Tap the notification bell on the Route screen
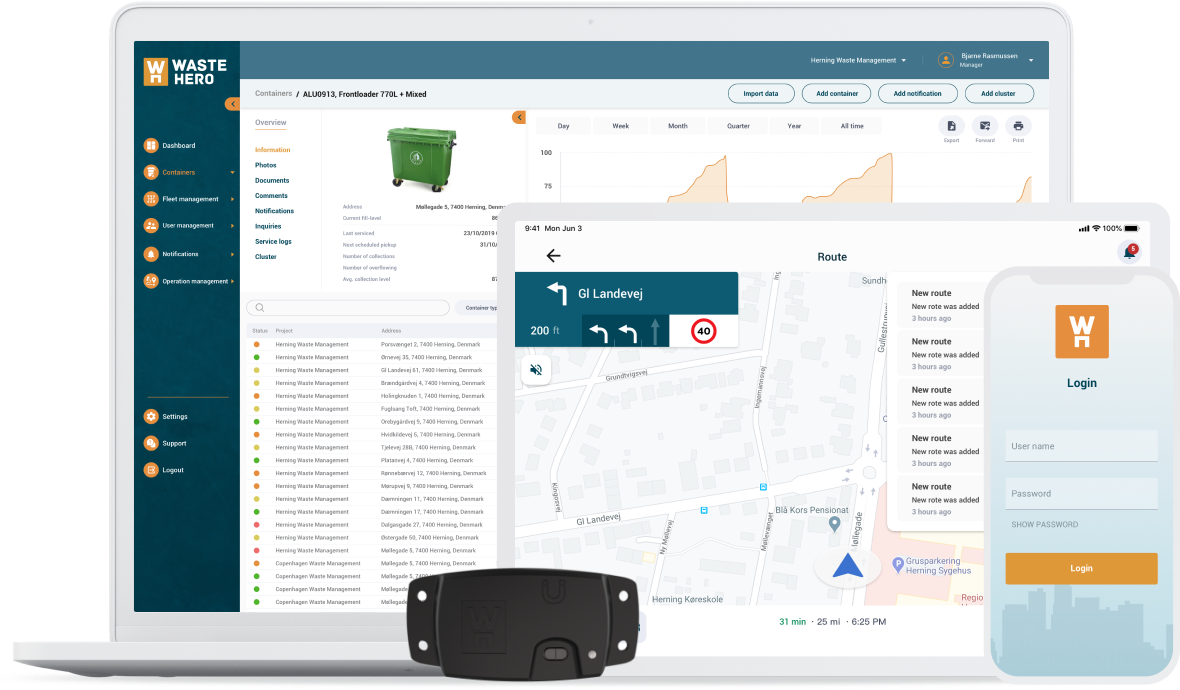Image resolution: width=1180 pixels, height=690 pixels. (1129, 253)
